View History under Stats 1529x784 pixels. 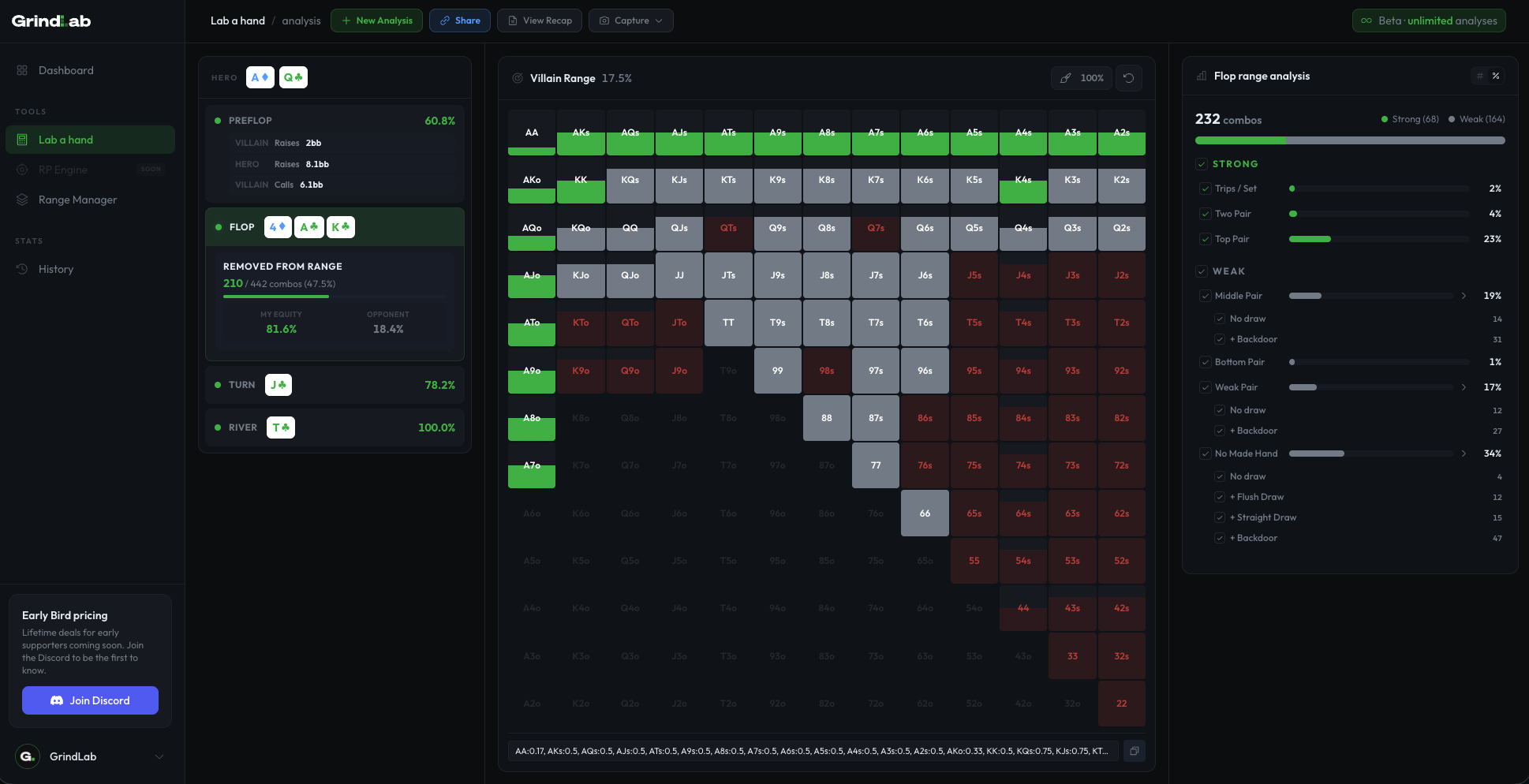[55, 269]
